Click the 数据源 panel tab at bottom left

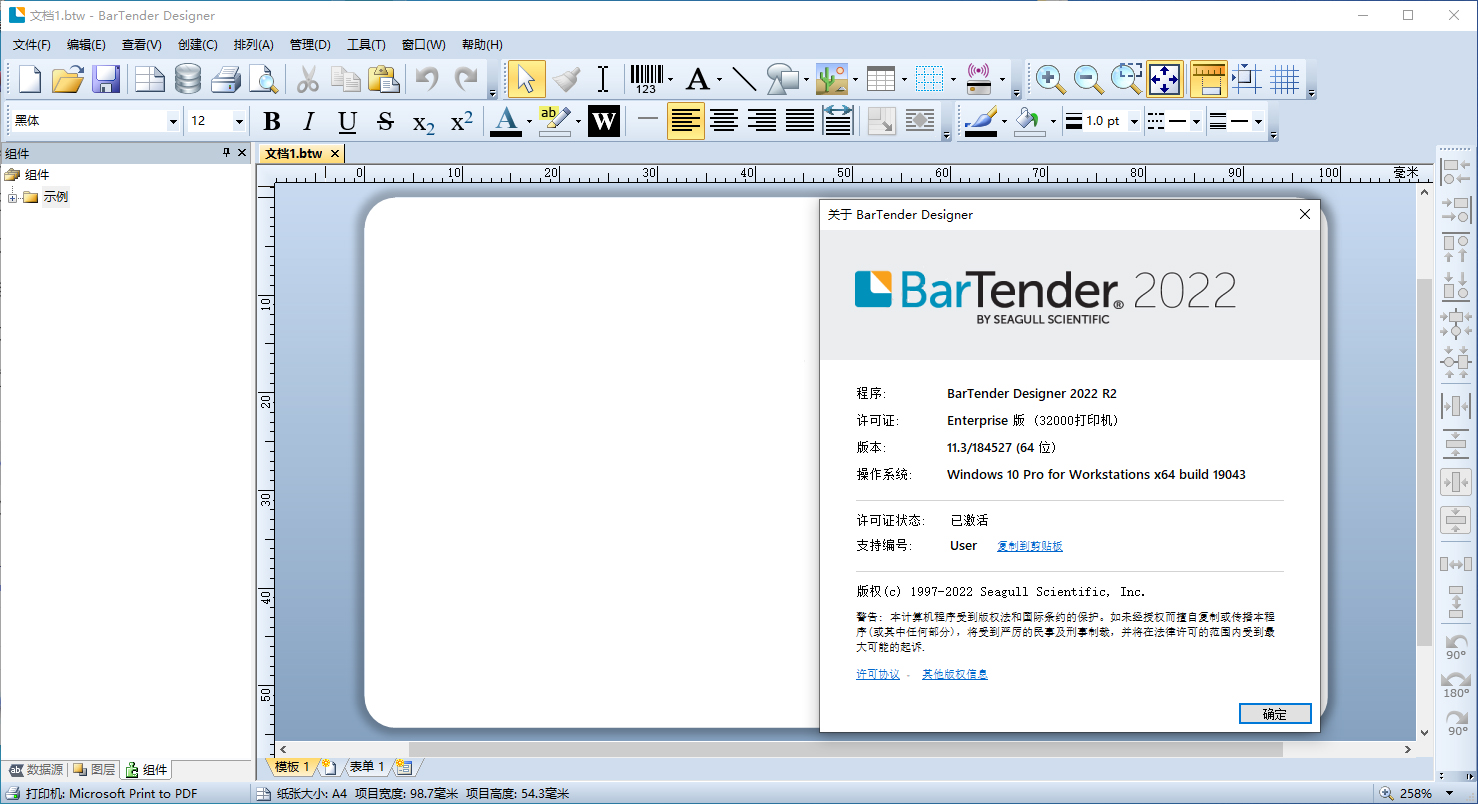click(x=36, y=769)
